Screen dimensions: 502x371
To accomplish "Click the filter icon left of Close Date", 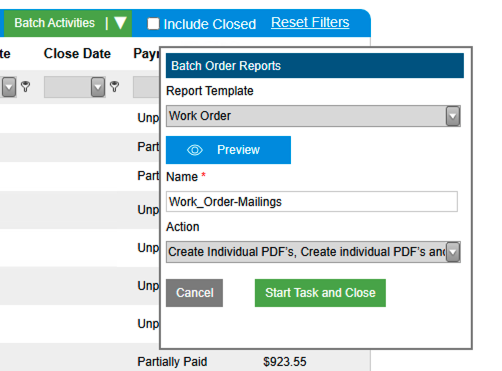I will (25, 86).
